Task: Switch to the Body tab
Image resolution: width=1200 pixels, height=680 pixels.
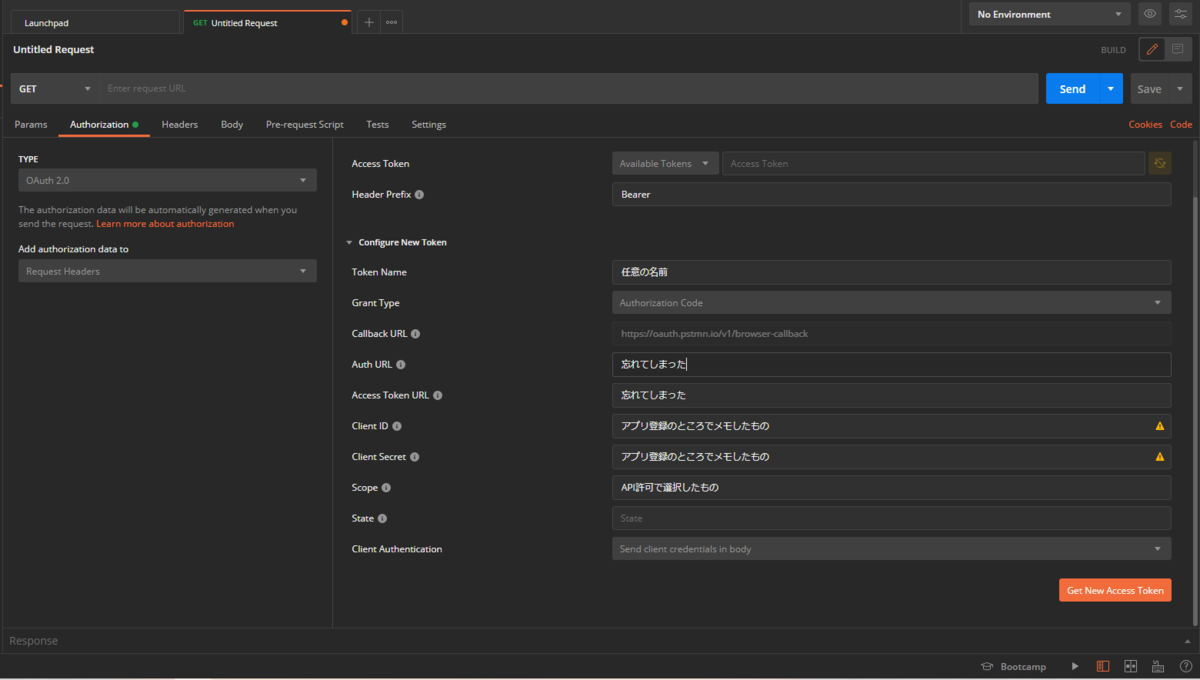Action: click(x=232, y=125)
